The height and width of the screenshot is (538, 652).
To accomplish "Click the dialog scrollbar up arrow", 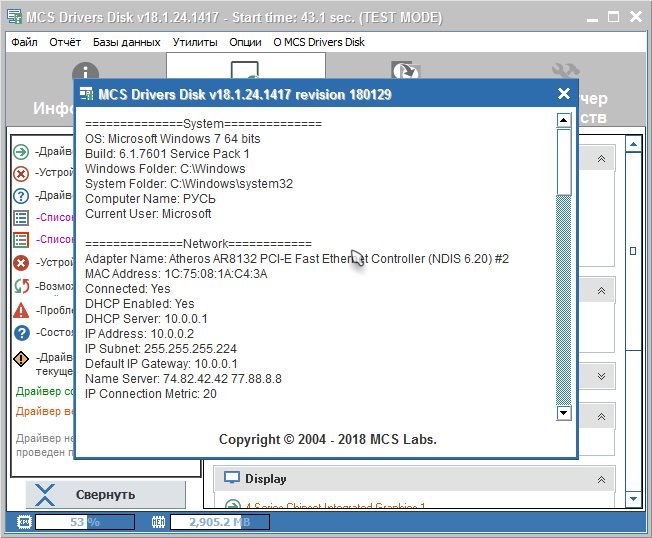I will pyautogui.click(x=563, y=120).
